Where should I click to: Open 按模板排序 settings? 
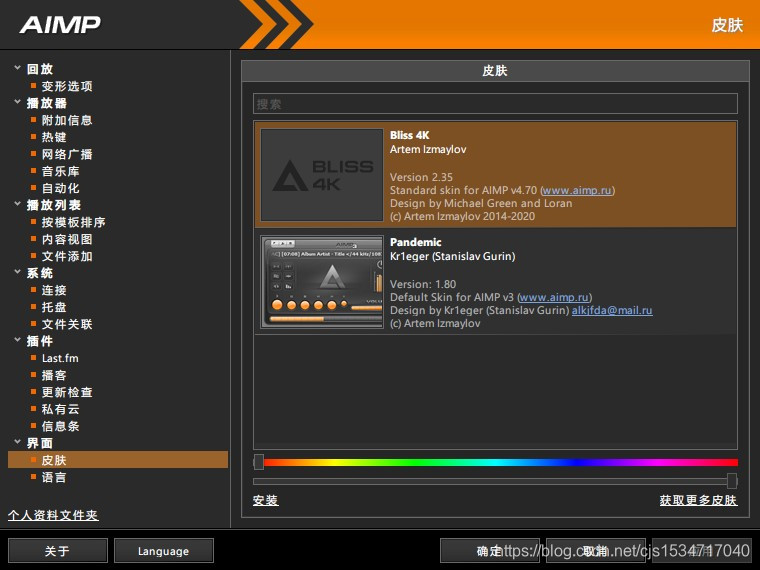click(73, 222)
